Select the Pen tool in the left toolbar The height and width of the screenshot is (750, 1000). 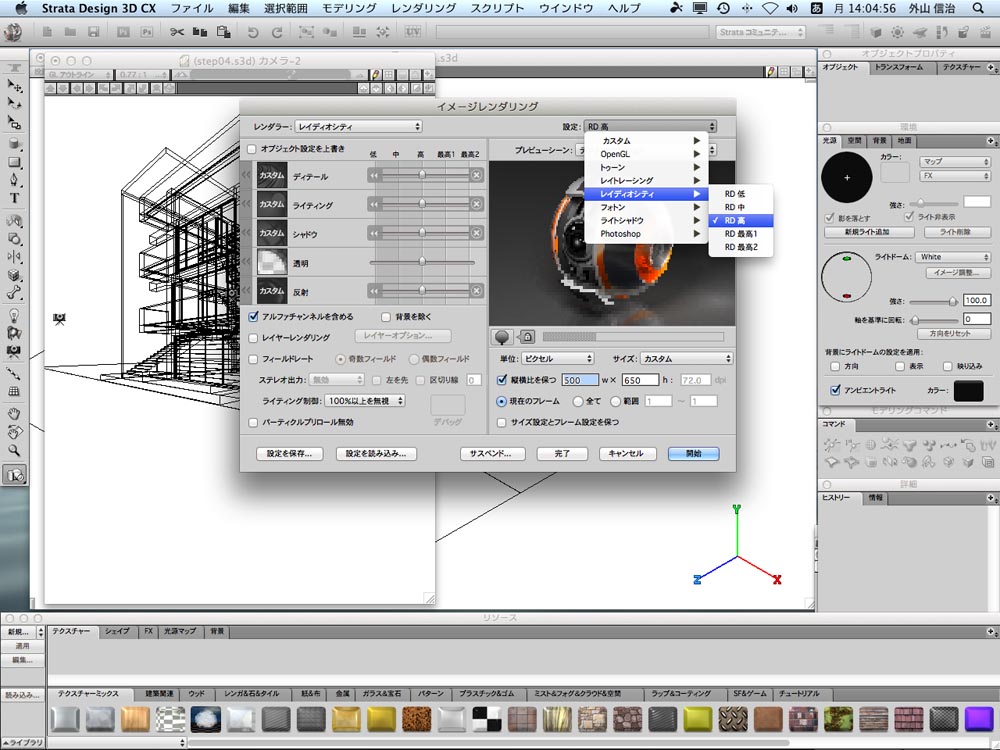[14, 180]
